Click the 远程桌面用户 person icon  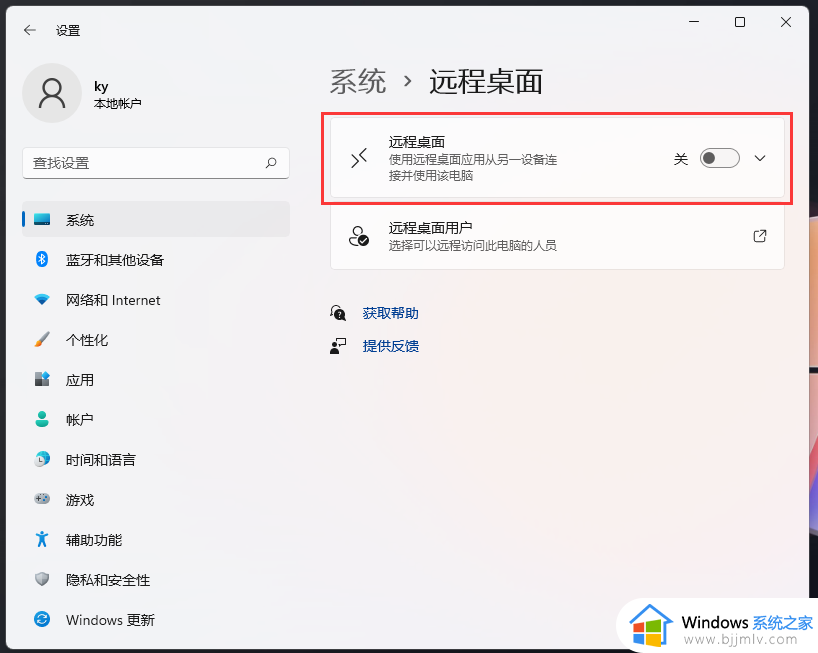[359, 236]
